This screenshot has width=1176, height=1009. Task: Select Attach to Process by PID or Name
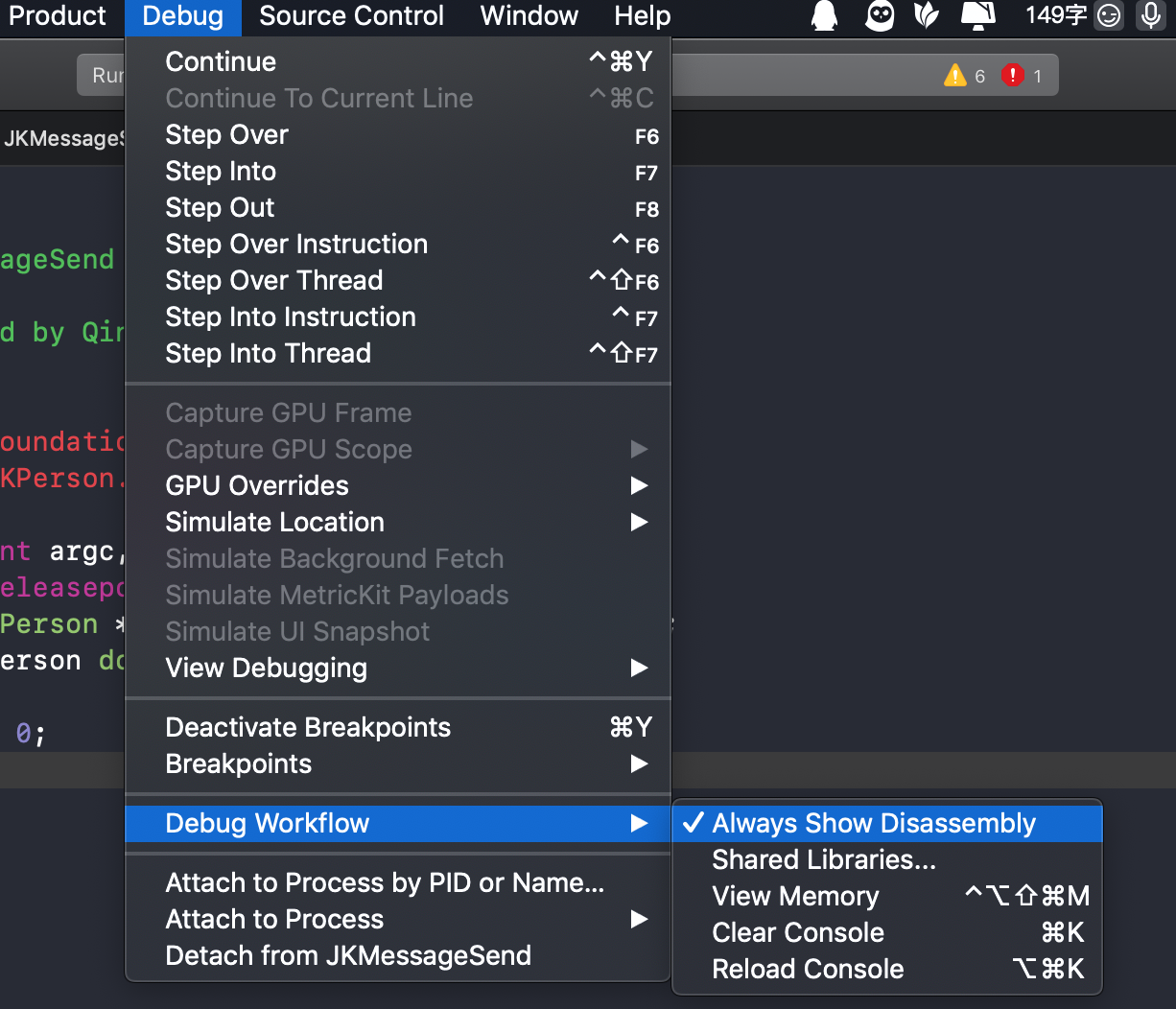tap(385, 882)
